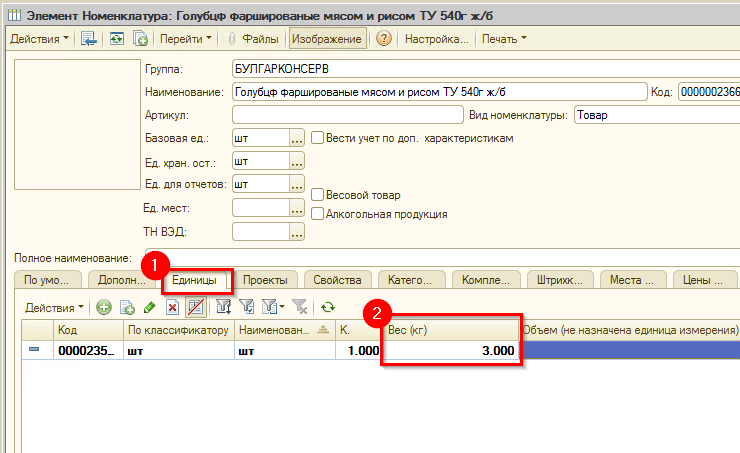Image resolution: width=740 pixels, height=453 pixels.
Task: Click the green Refresh list icon
Action: 327,307
